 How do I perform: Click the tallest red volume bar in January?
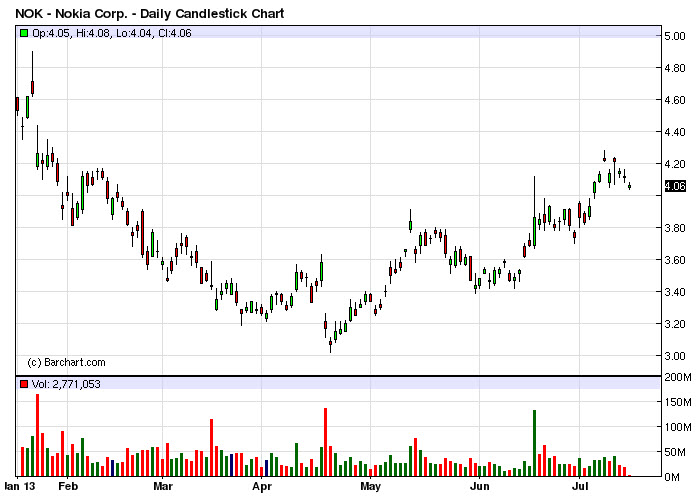click(37, 435)
